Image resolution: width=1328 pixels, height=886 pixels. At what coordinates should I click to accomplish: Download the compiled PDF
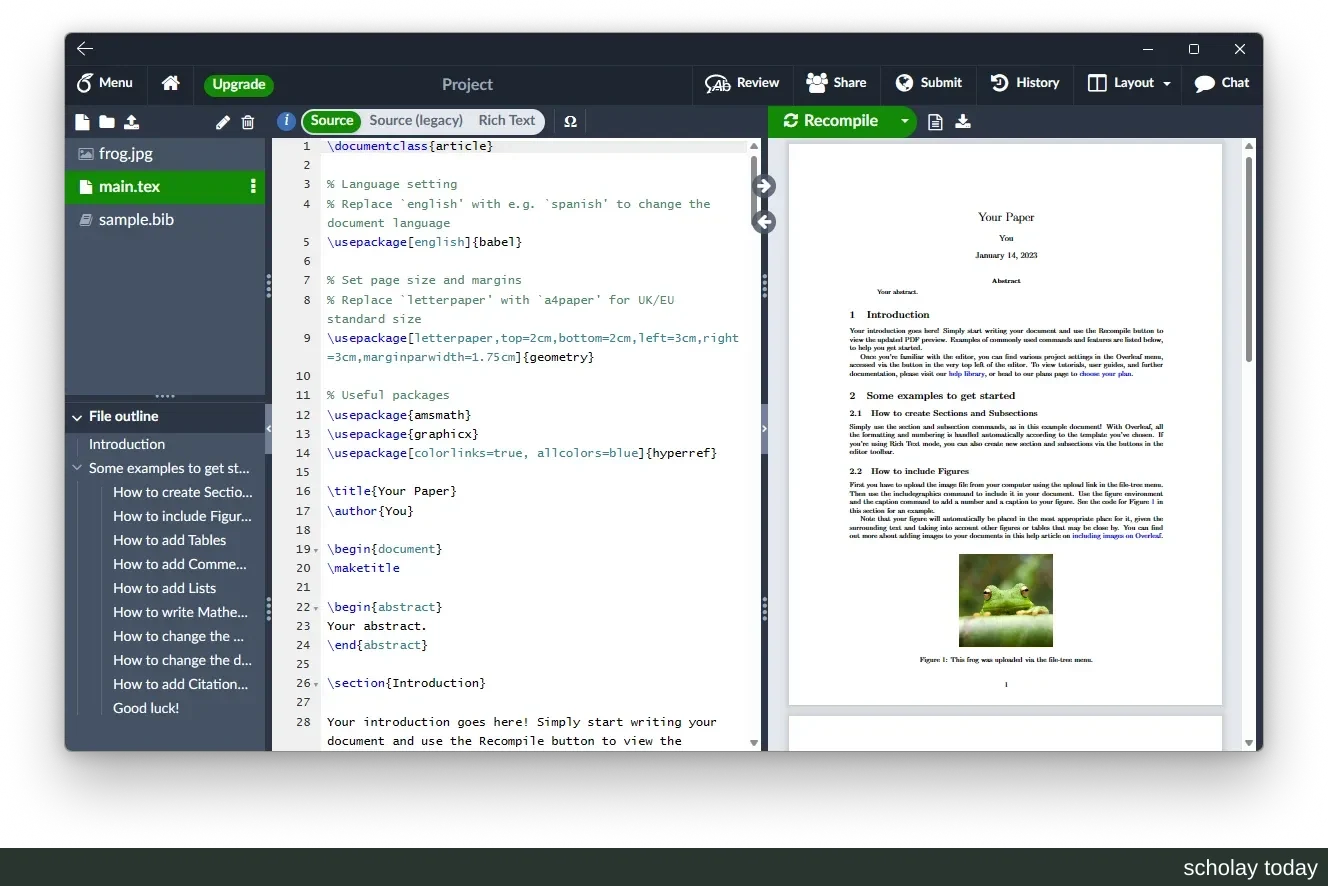(963, 121)
